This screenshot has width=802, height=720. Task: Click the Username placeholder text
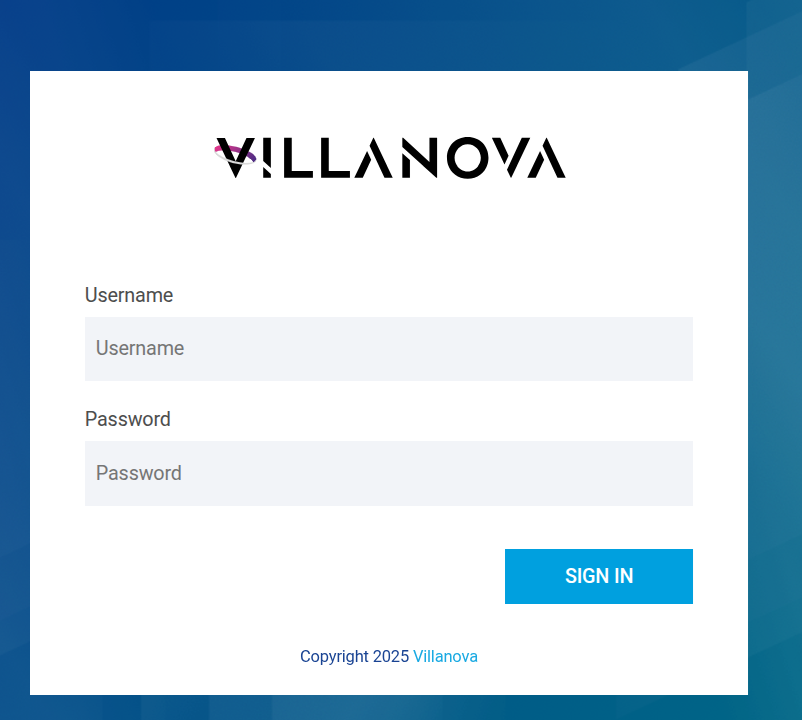[140, 348]
